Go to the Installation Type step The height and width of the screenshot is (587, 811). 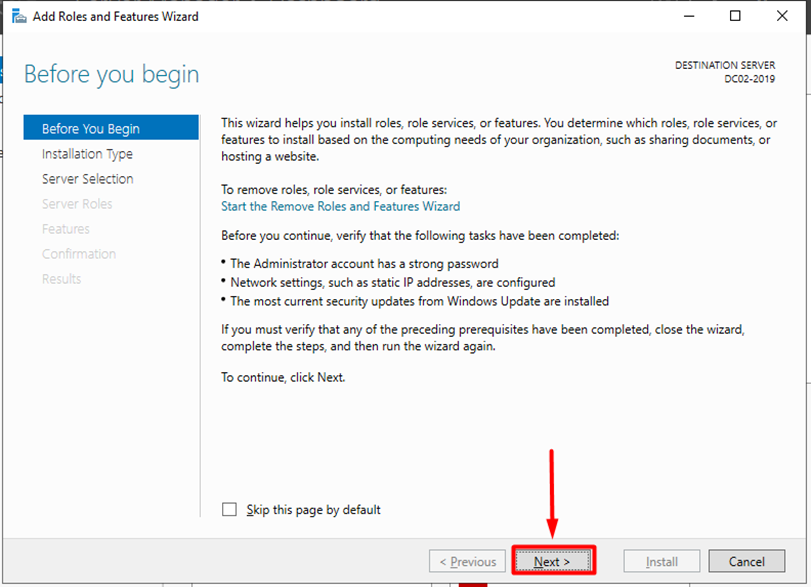point(87,154)
